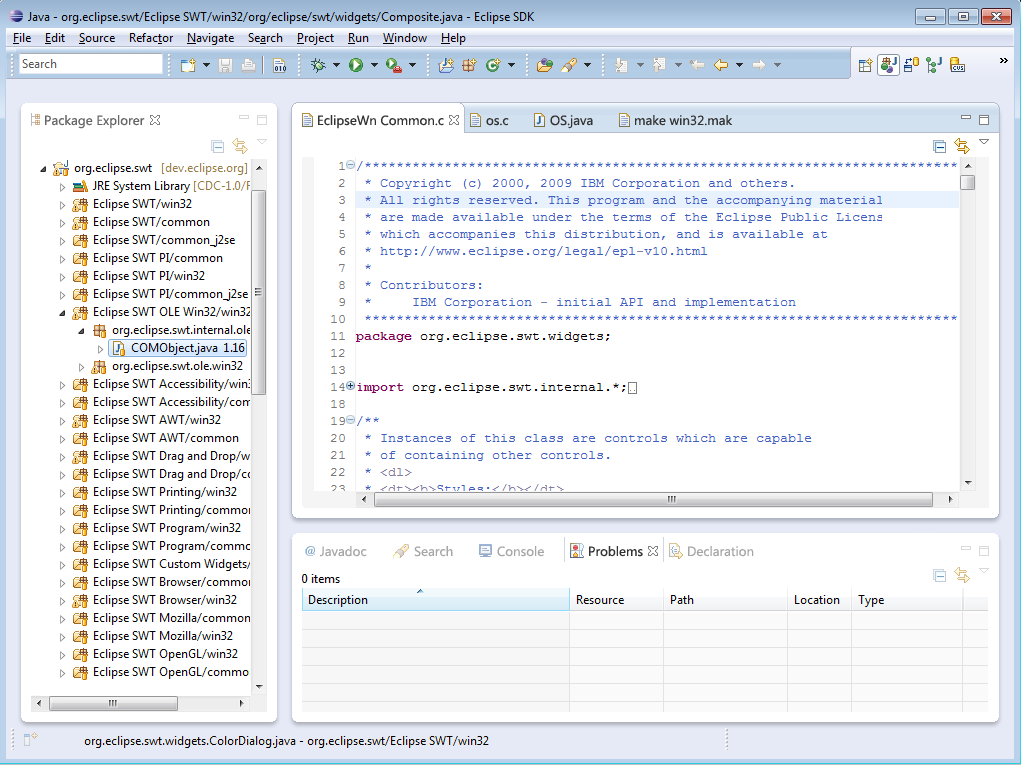Click the Search flashlight toolbar icon
The width and height of the screenshot is (1021, 765).
[x=568, y=64]
